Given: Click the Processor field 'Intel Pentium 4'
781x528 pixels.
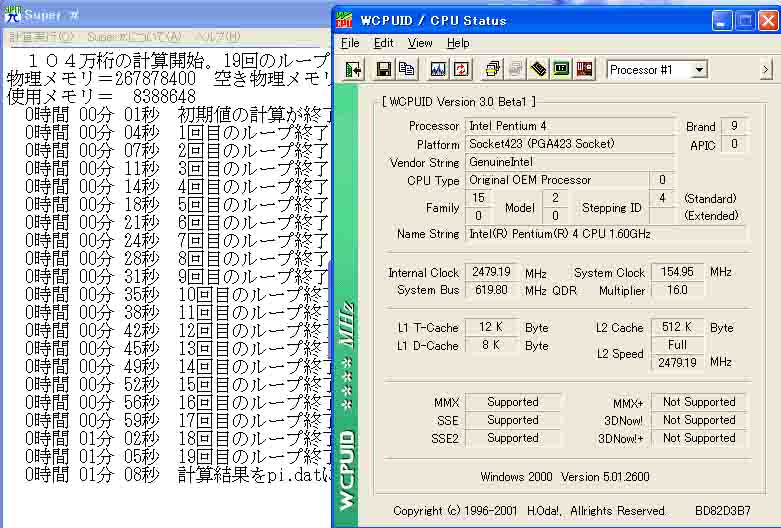Looking at the screenshot, I should [569, 126].
